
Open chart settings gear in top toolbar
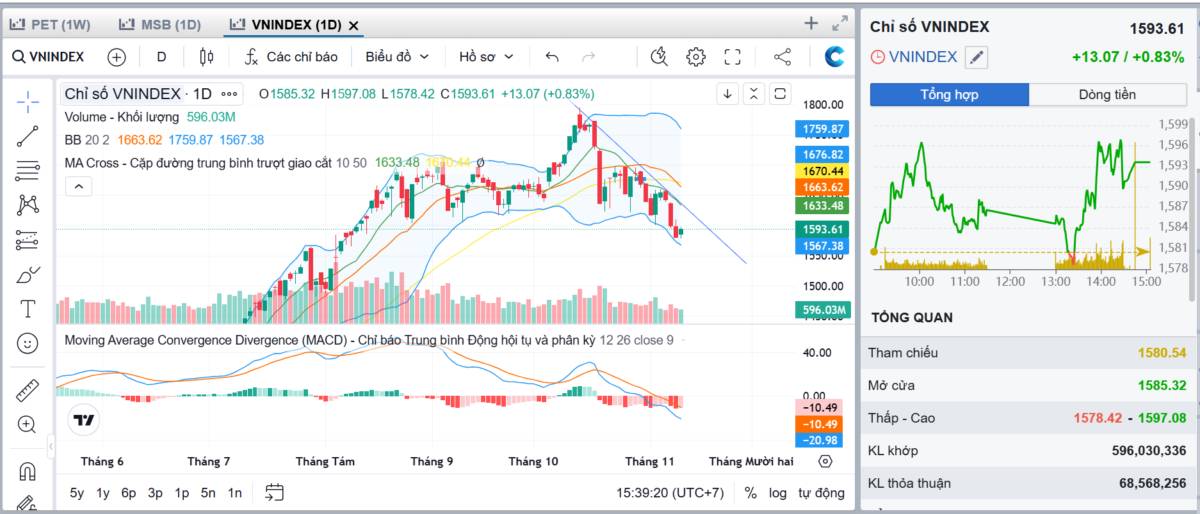click(696, 57)
